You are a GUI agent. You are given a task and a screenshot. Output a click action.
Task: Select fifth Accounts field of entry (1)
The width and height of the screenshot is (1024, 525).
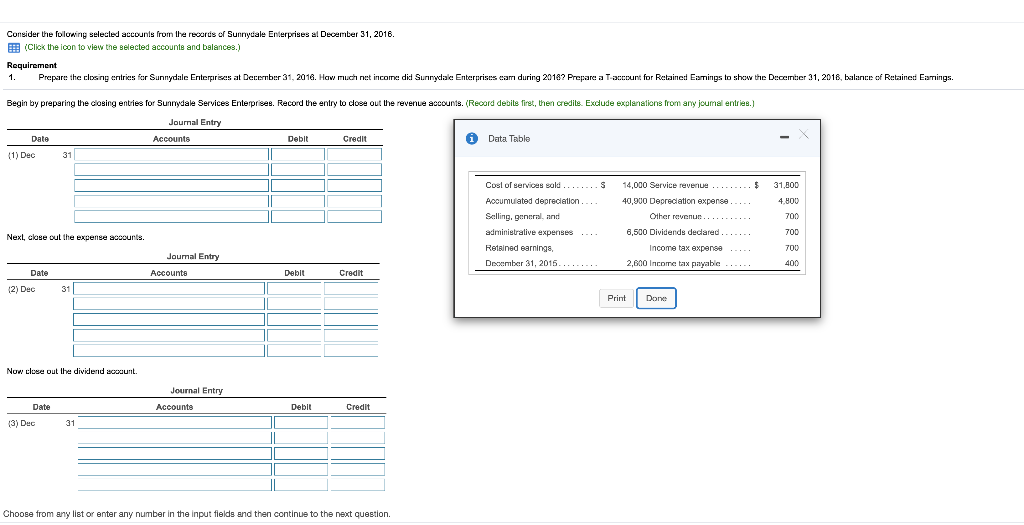click(171, 216)
